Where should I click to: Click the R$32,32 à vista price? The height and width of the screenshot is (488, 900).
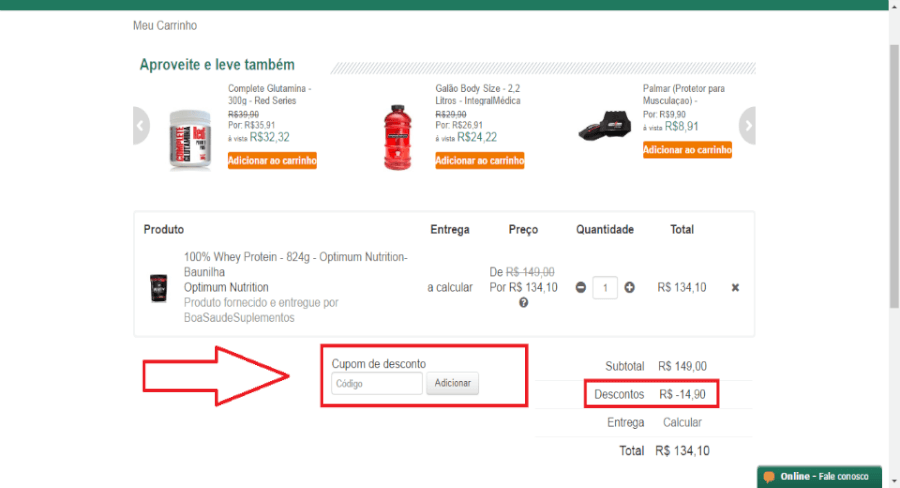[x=270, y=137]
